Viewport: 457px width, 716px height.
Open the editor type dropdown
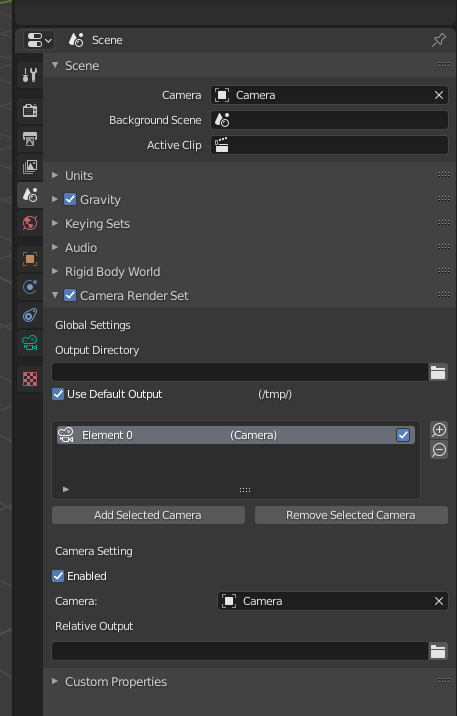(39, 40)
